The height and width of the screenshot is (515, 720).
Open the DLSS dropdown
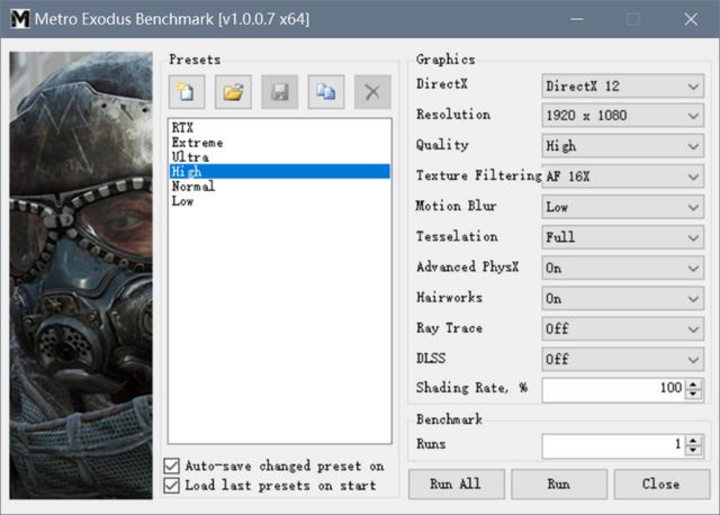pos(623,359)
